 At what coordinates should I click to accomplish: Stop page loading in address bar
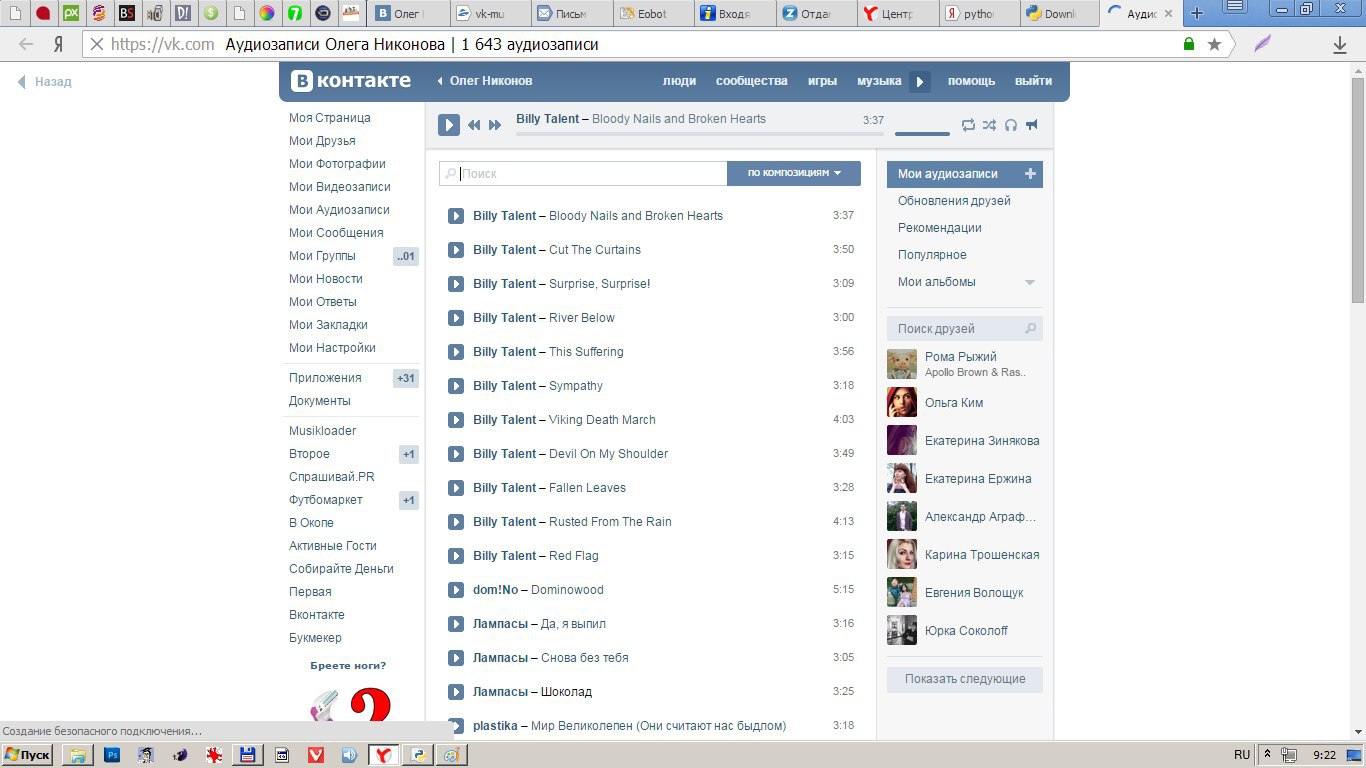point(95,44)
